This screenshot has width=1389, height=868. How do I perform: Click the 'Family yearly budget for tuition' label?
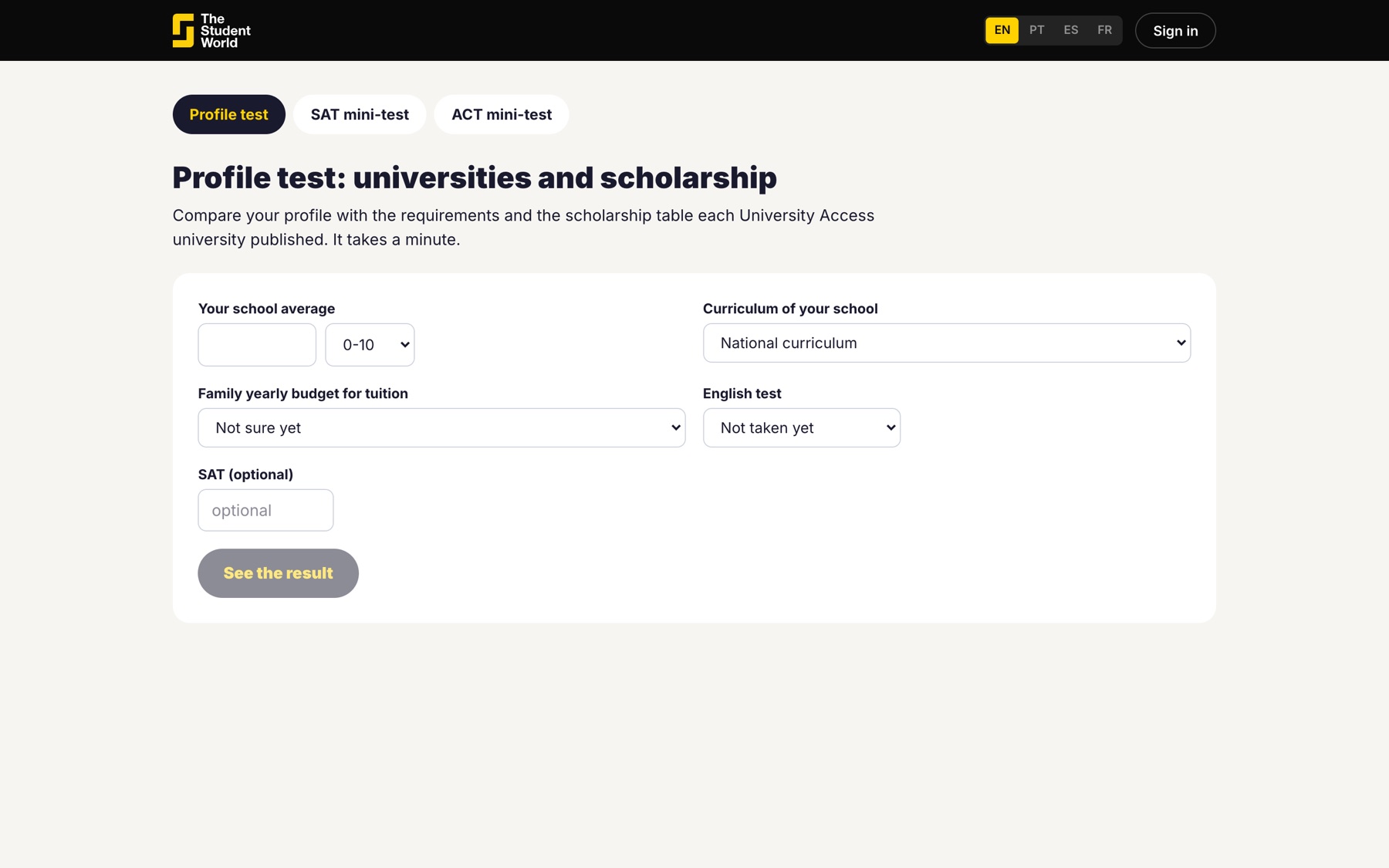302,393
